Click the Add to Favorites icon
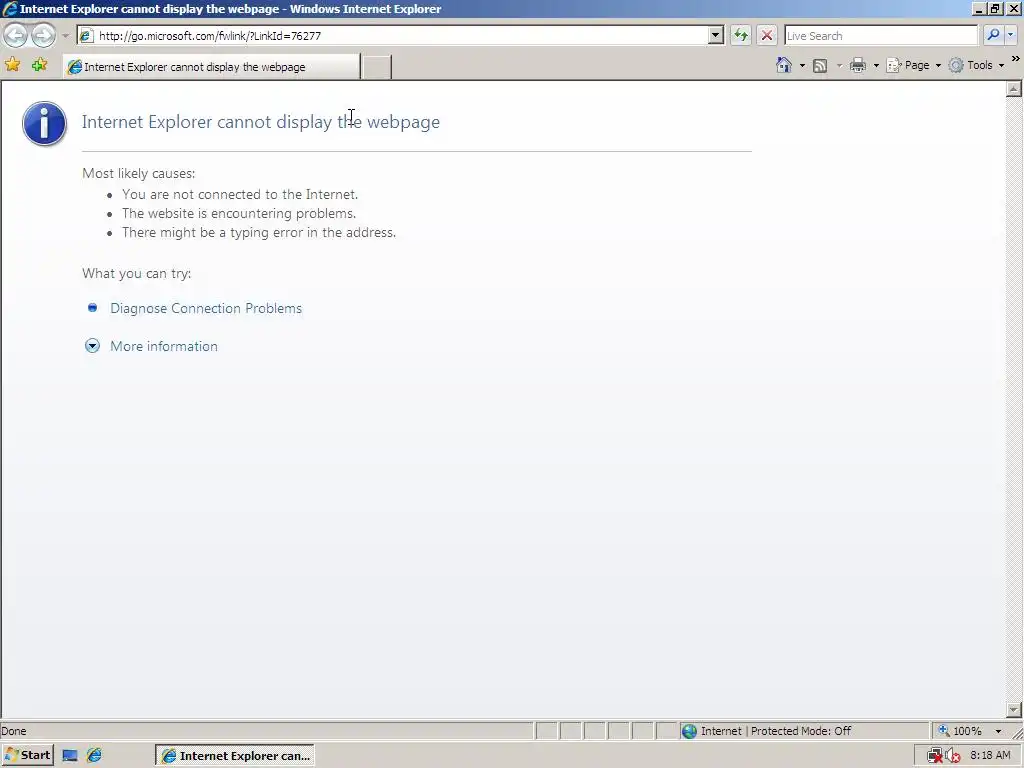This screenshot has width=1024, height=768. [39, 65]
